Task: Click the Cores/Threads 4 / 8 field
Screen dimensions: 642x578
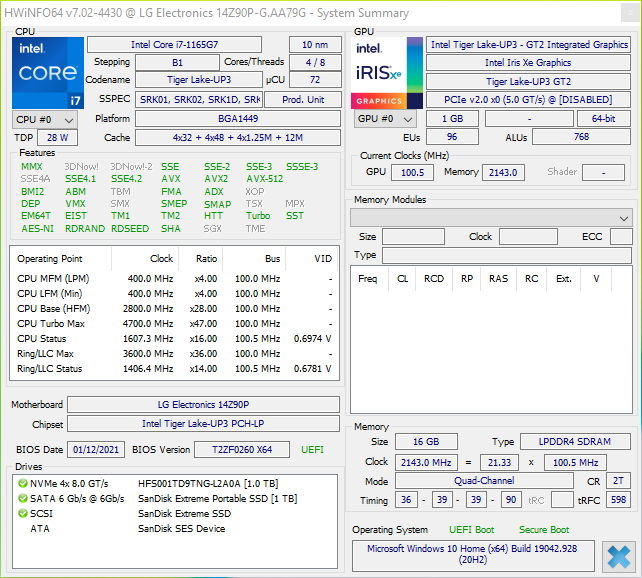Action: pos(315,63)
